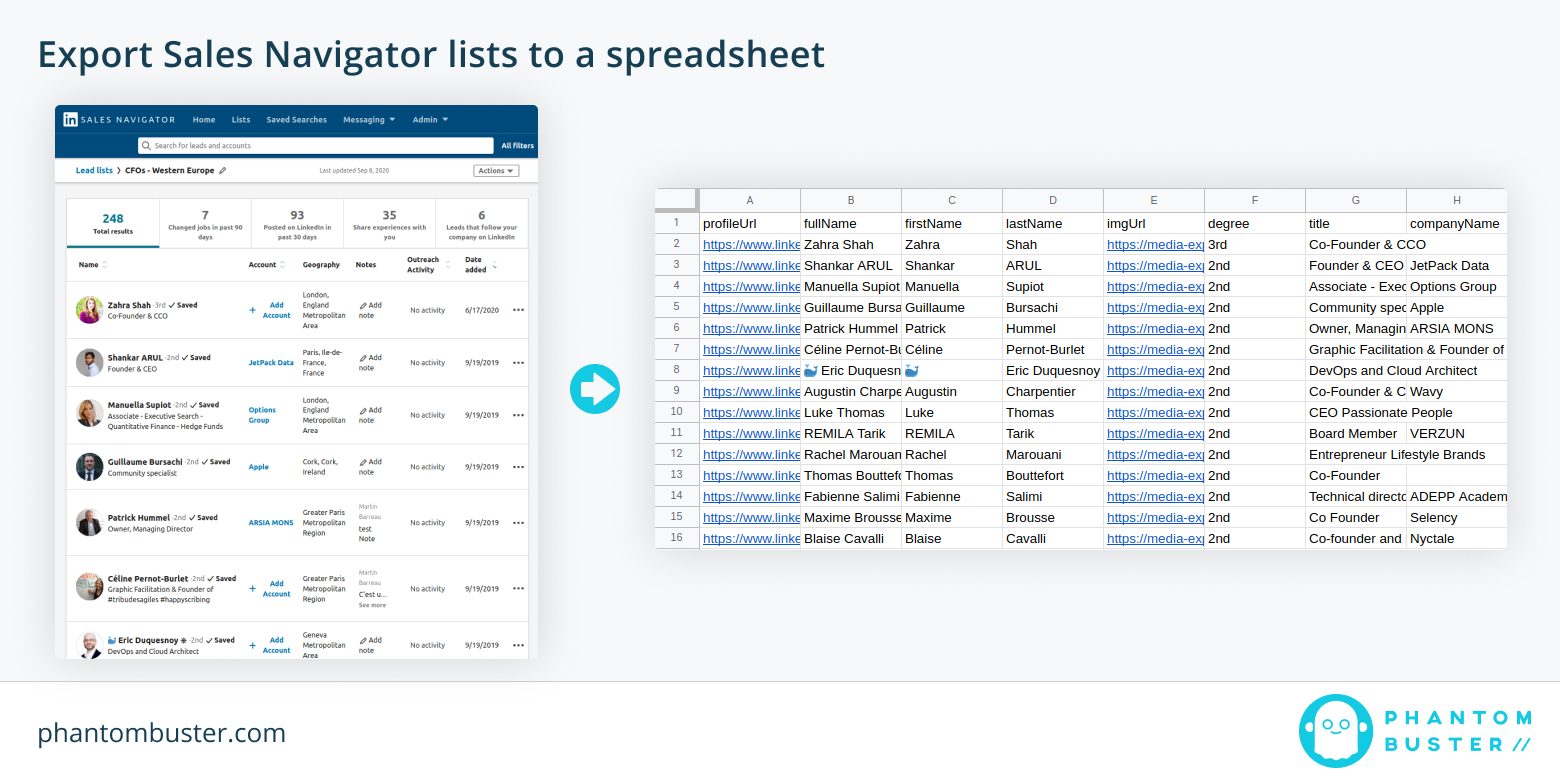
Task: Select the 248 Total results tab
Action: tap(113, 223)
